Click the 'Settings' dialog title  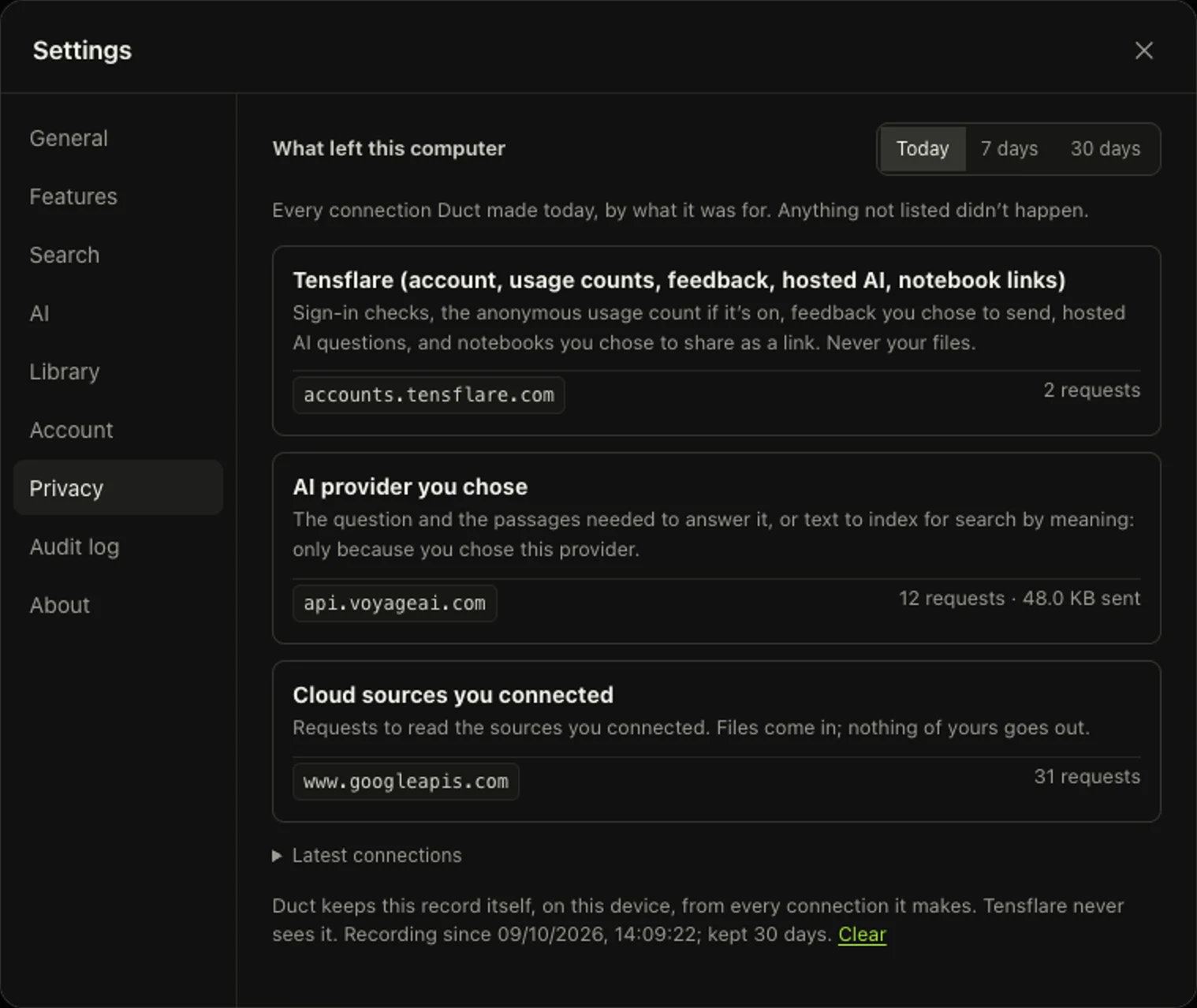point(82,50)
